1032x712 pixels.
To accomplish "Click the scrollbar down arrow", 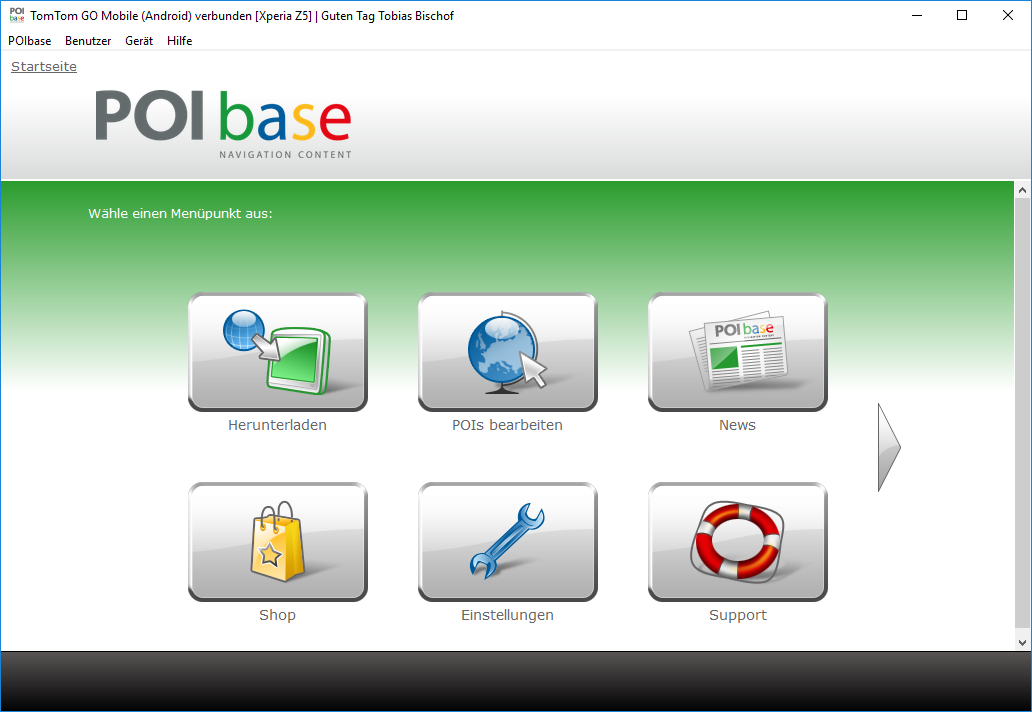I will (1022, 642).
